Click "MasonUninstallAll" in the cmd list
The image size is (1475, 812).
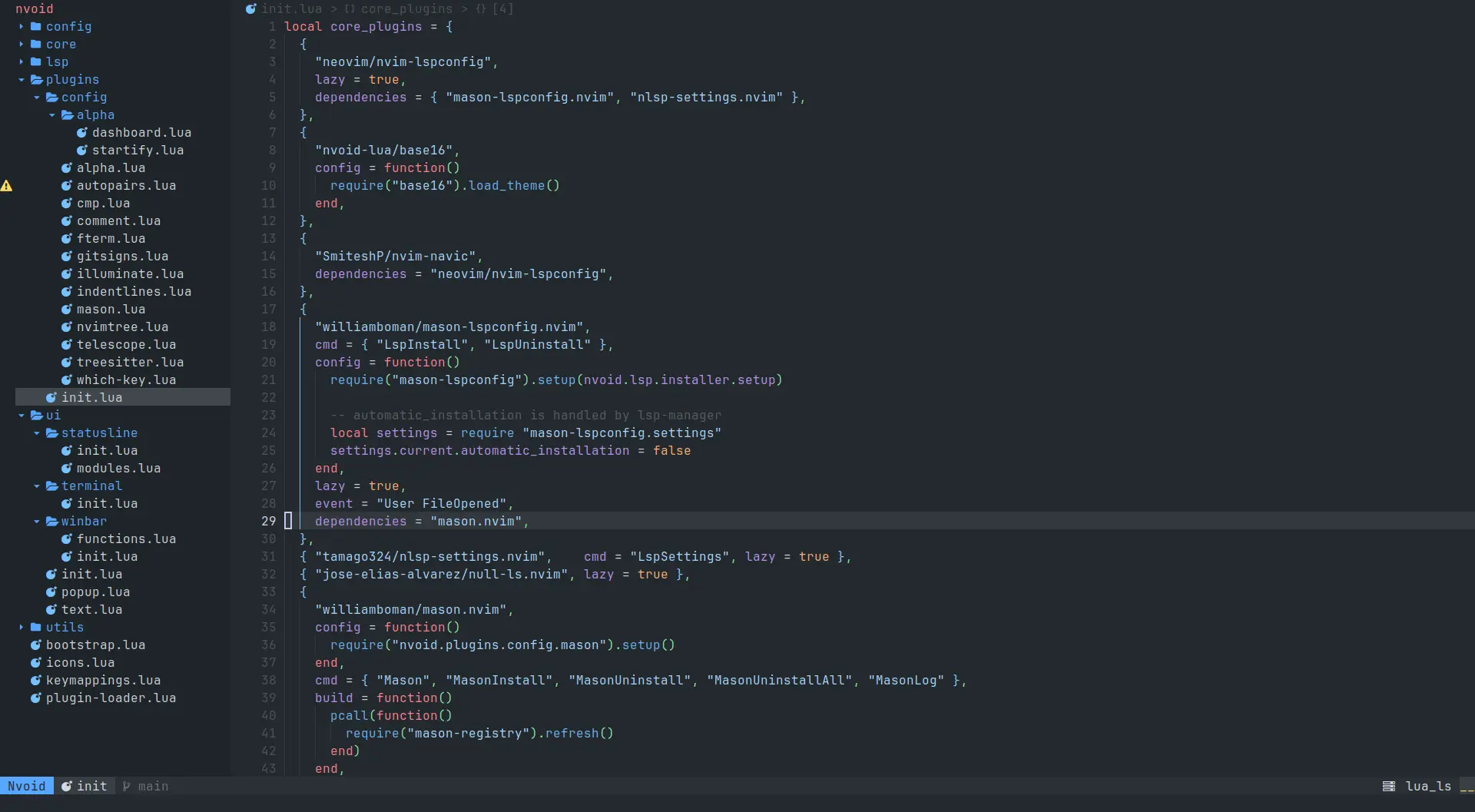pyautogui.click(x=780, y=681)
